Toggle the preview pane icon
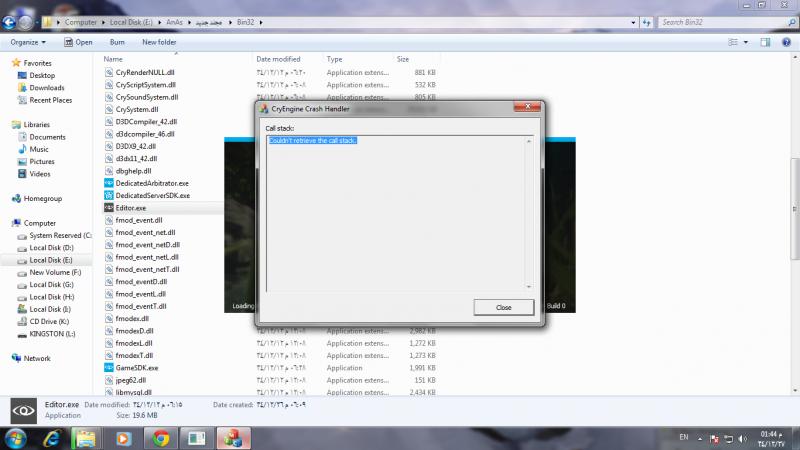The width and height of the screenshot is (800, 450). [765, 42]
